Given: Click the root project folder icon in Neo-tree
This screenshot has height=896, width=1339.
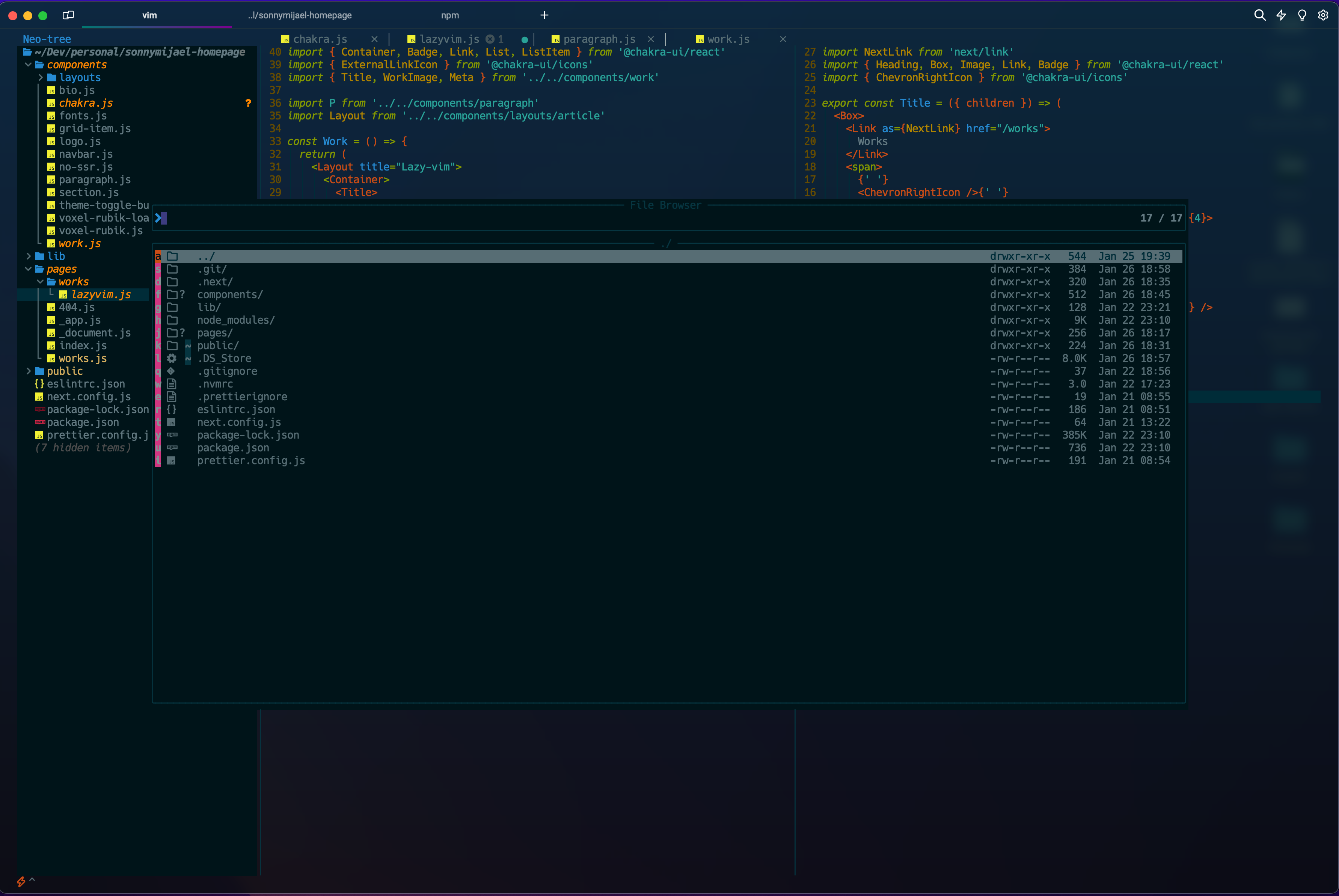Looking at the screenshot, I should 27,52.
